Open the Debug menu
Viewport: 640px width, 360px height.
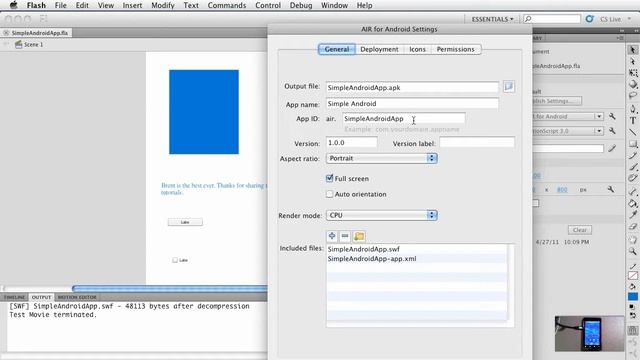click(301, 5)
